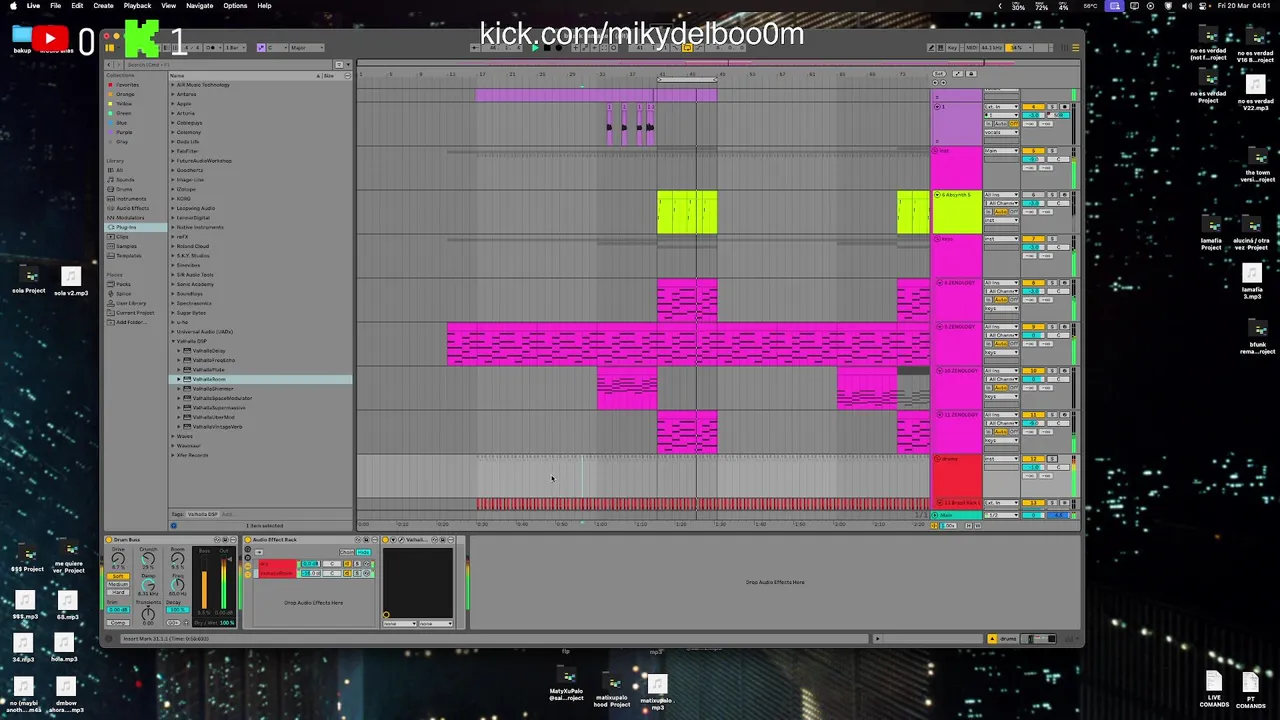The image size is (1280, 720).
Task: Toggle the Drum Buss device activator
Action: point(108,540)
